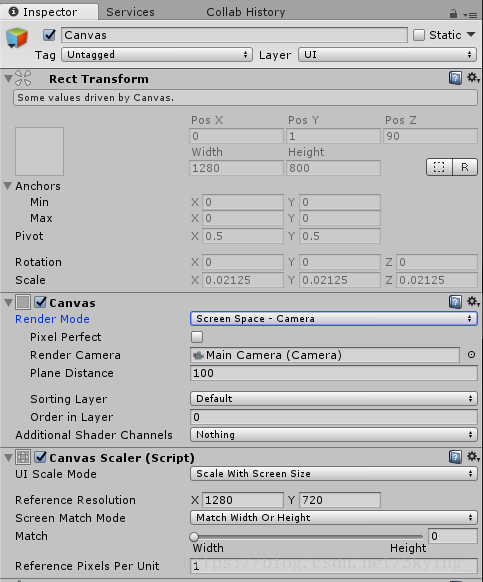The height and width of the screenshot is (582, 483).
Task: Open Canvas Scaler gear settings menu
Action: pyautogui.click(x=473, y=456)
